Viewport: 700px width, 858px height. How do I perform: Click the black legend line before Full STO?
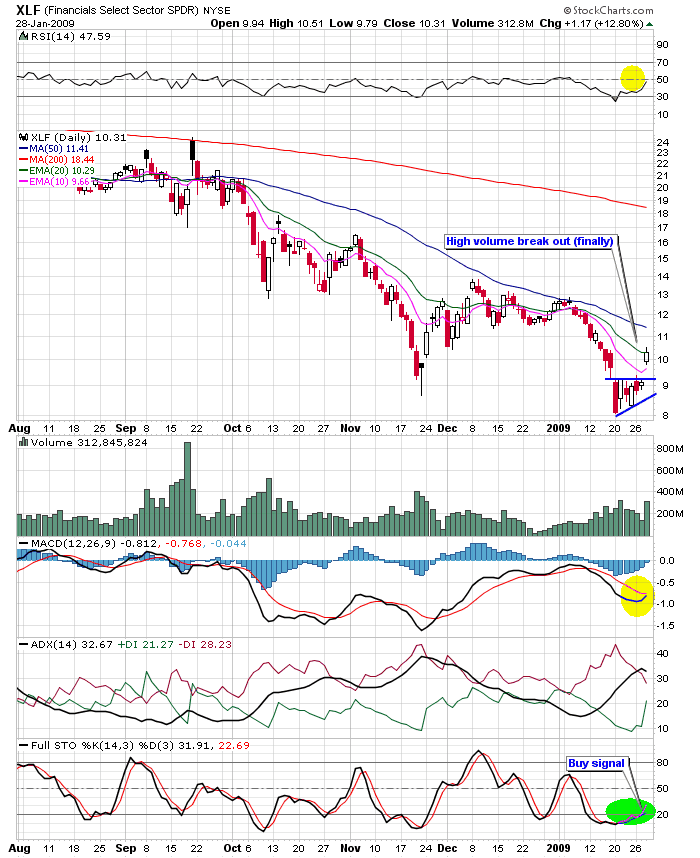click(x=24, y=745)
